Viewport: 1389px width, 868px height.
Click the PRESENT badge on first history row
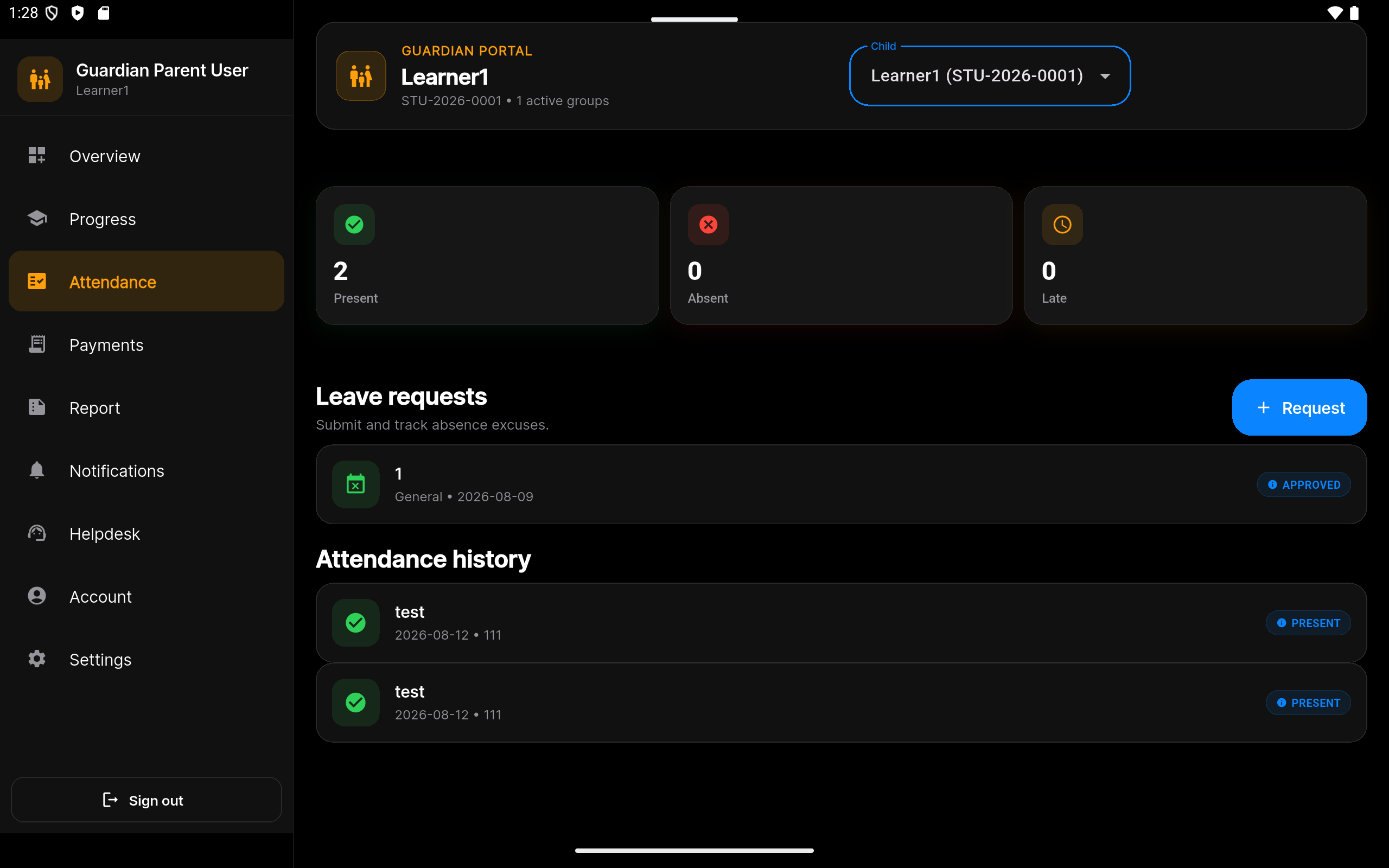(1308, 623)
